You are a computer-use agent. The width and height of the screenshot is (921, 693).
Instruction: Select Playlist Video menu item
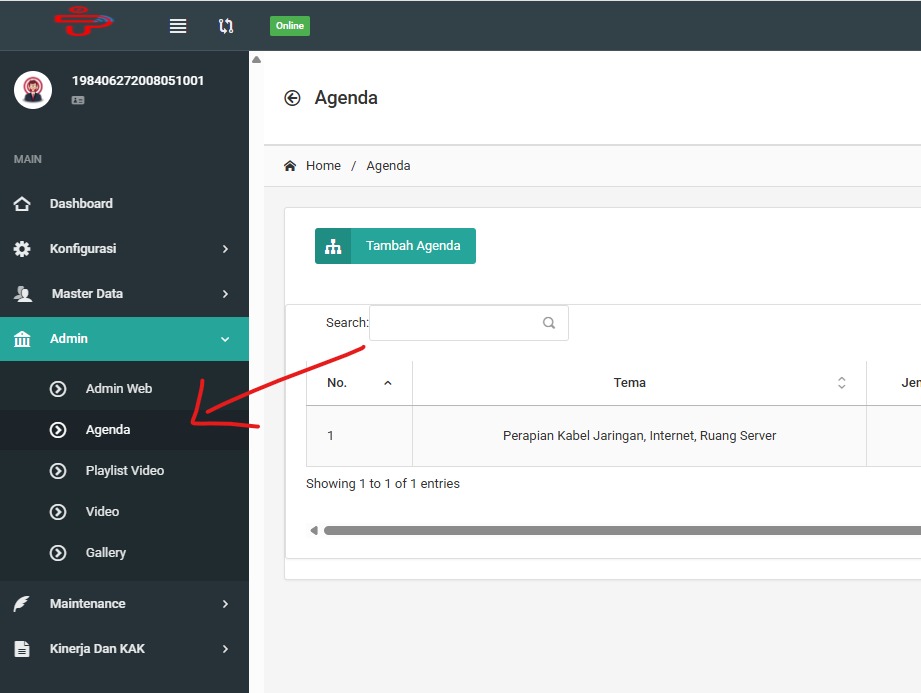(124, 471)
